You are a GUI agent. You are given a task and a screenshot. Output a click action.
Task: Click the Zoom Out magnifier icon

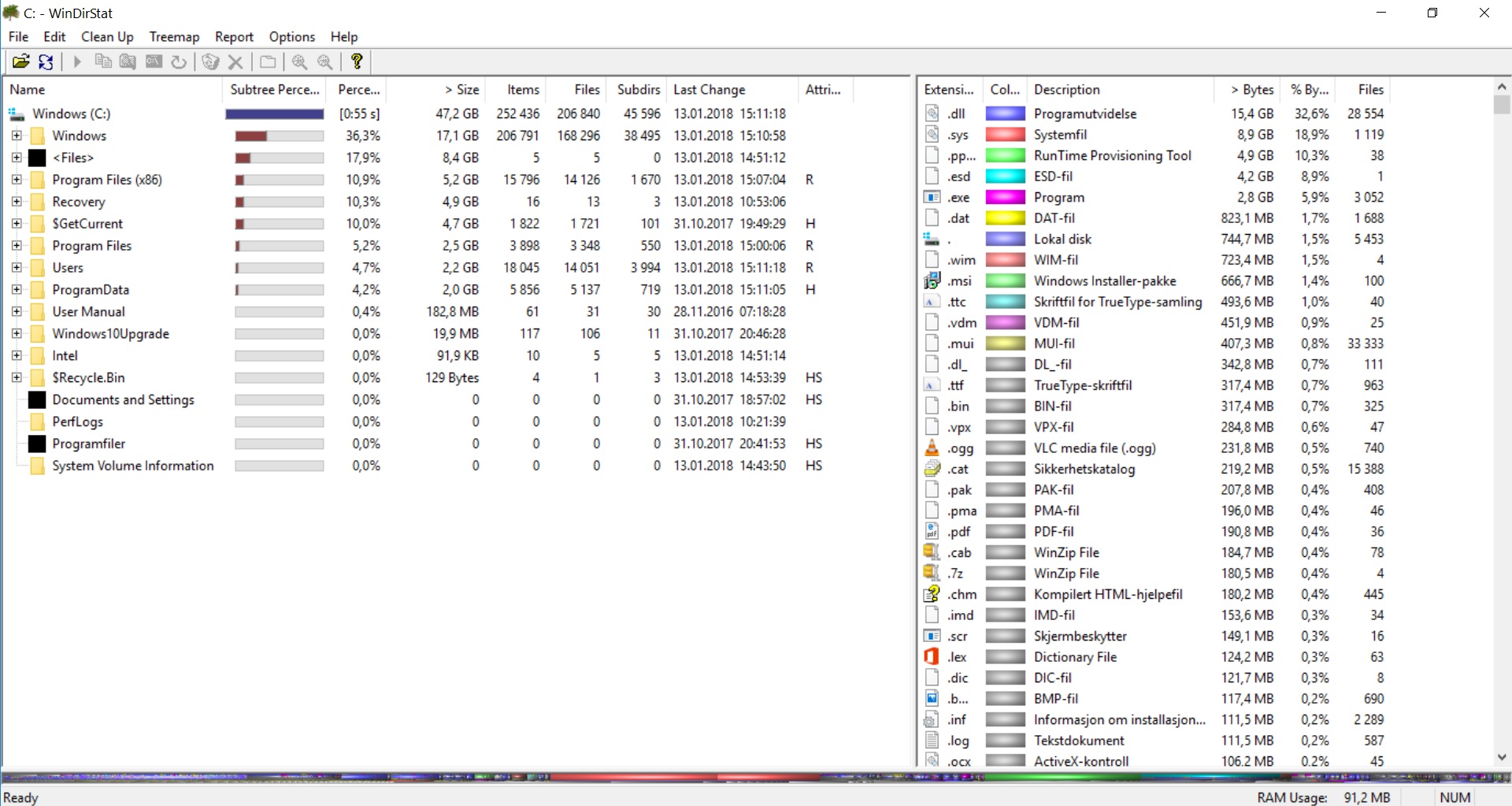[324, 61]
